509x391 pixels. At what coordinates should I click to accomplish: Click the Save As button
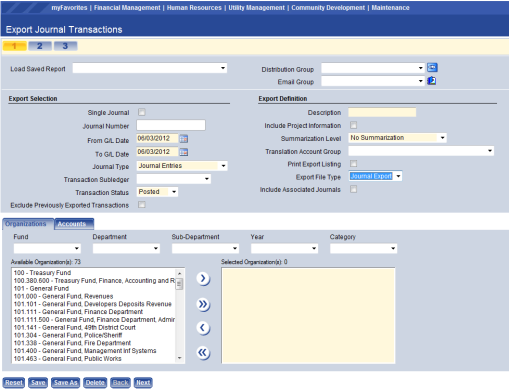[65, 383]
